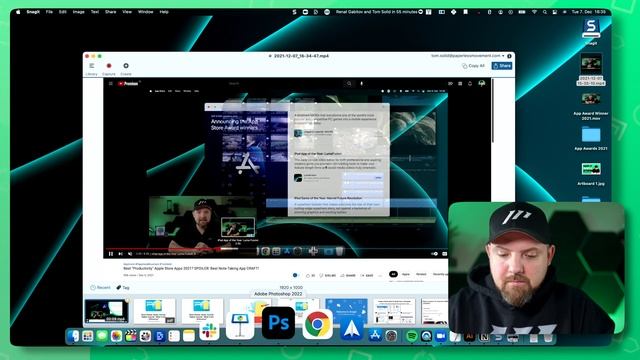Open the blue Welcome to Snagit thumbnail
This screenshot has width=640, height=360.
point(346,311)
